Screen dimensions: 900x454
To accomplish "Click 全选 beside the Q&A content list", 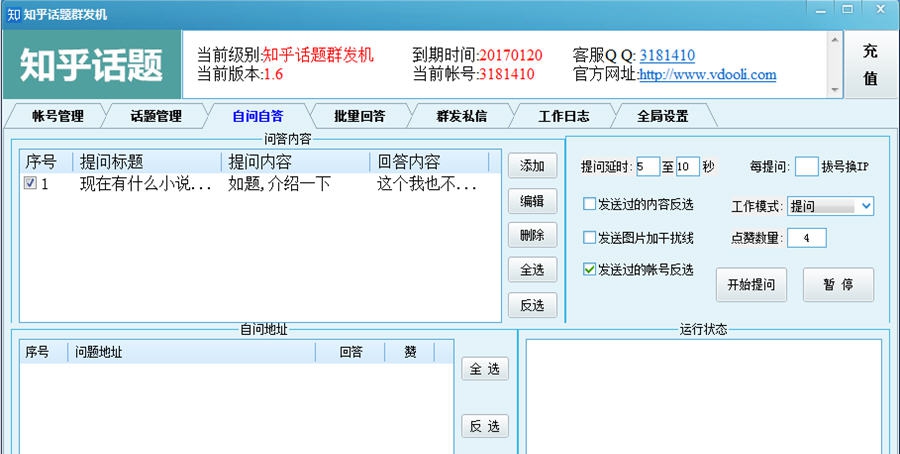I will (x=532, y=270).
